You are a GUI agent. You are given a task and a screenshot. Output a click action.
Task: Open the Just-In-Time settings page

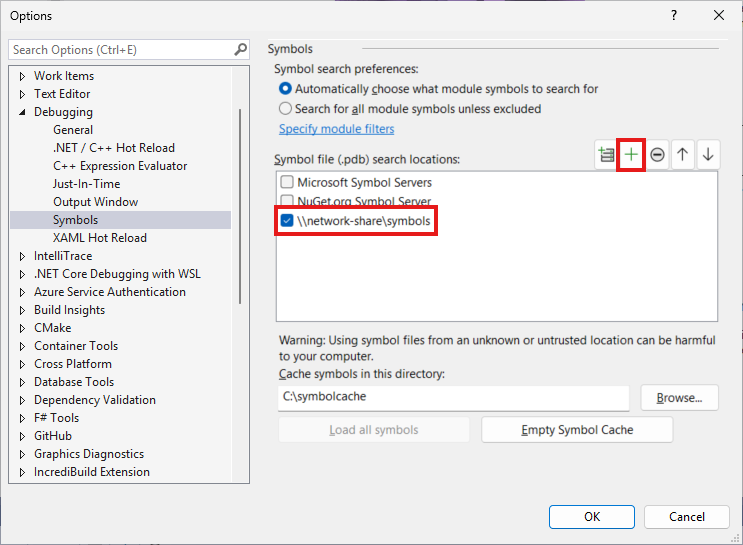[x=86, y=184]
